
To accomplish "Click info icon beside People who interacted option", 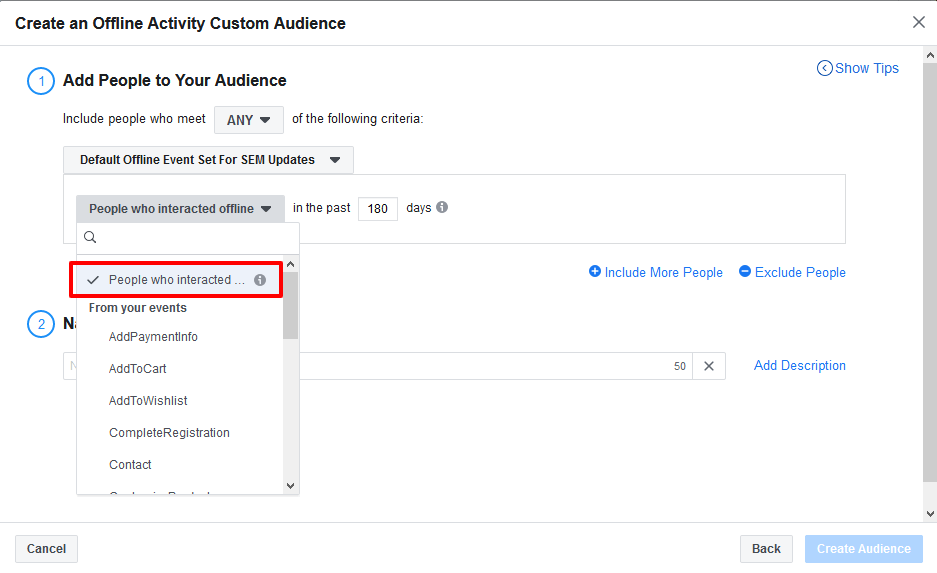I will tap(260, 280).
